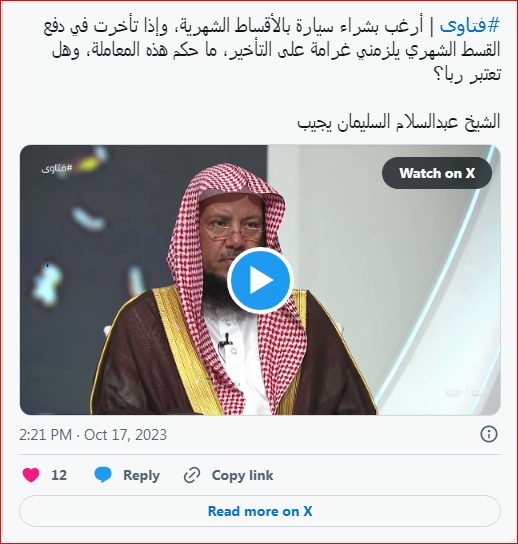Image resolution: width=518 pixels, height=544 pixels.
Task: Play the embedded video
Action: tap(260, 280)
